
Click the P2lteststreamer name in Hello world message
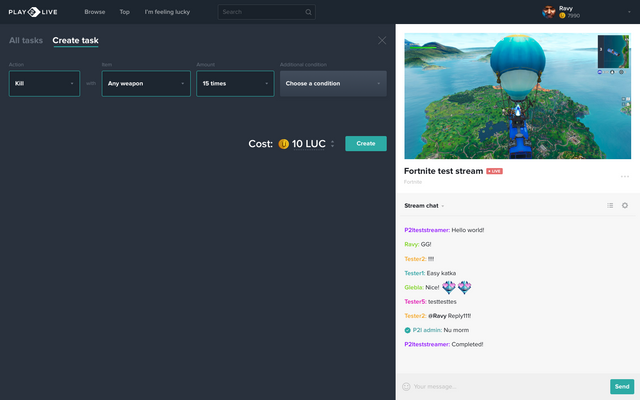(x=427, y=230)
